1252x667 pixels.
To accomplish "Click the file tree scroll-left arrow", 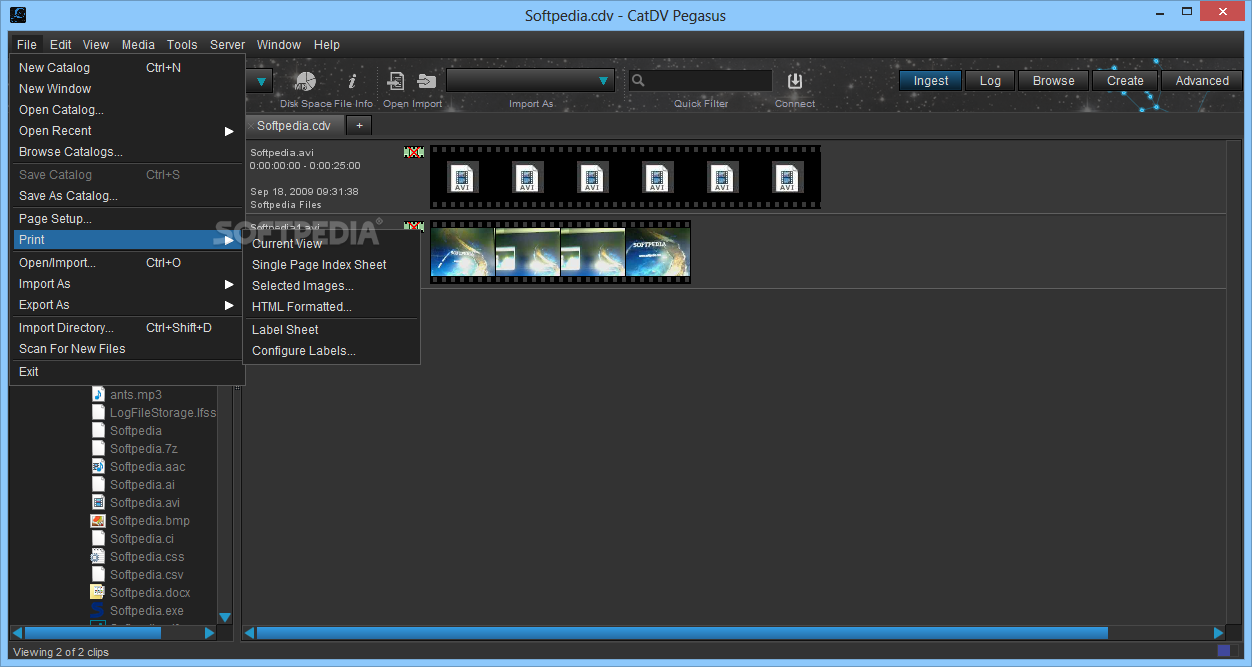I will [17, 633].
